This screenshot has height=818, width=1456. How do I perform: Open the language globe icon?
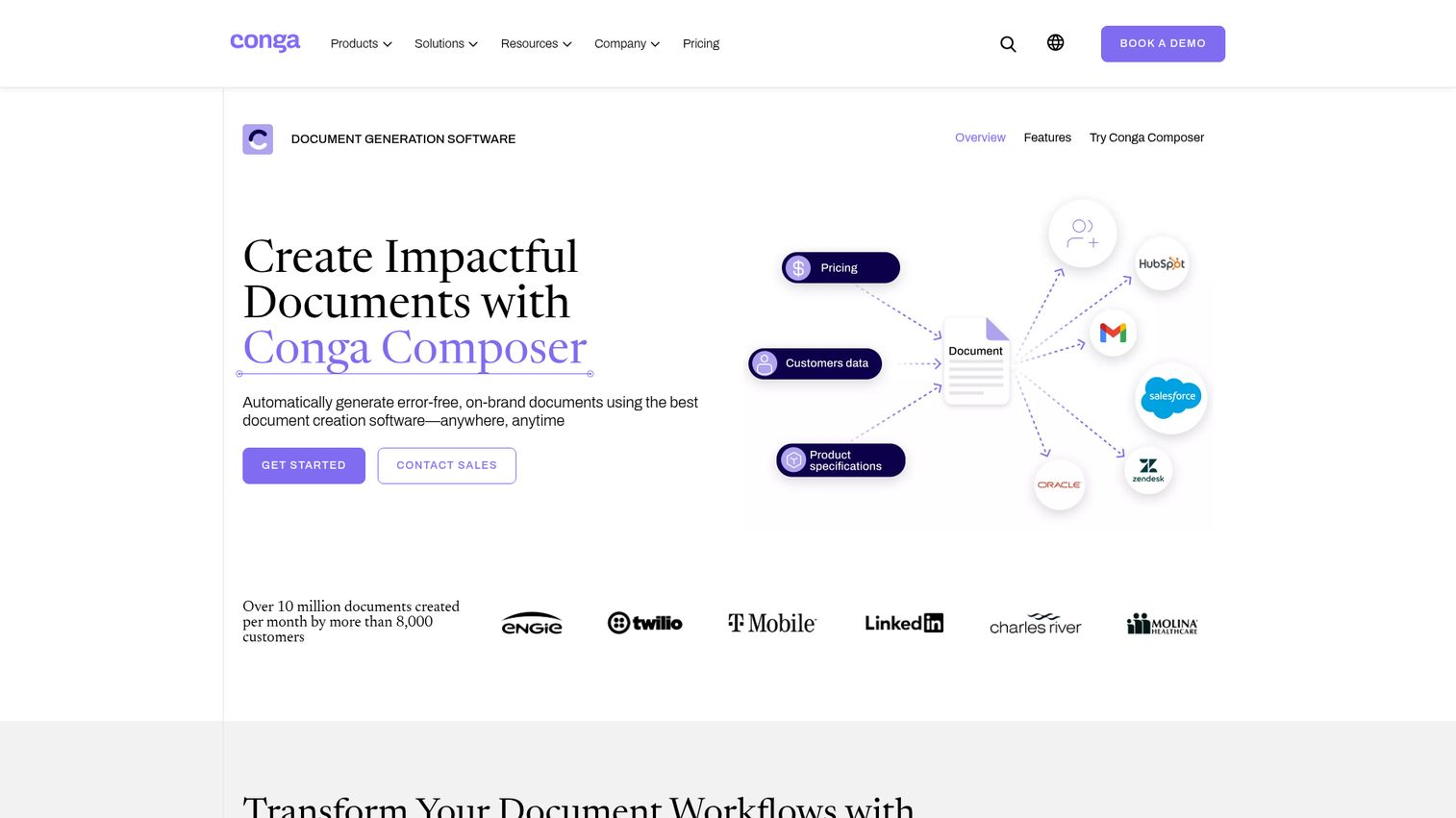tap(1055, 42)
